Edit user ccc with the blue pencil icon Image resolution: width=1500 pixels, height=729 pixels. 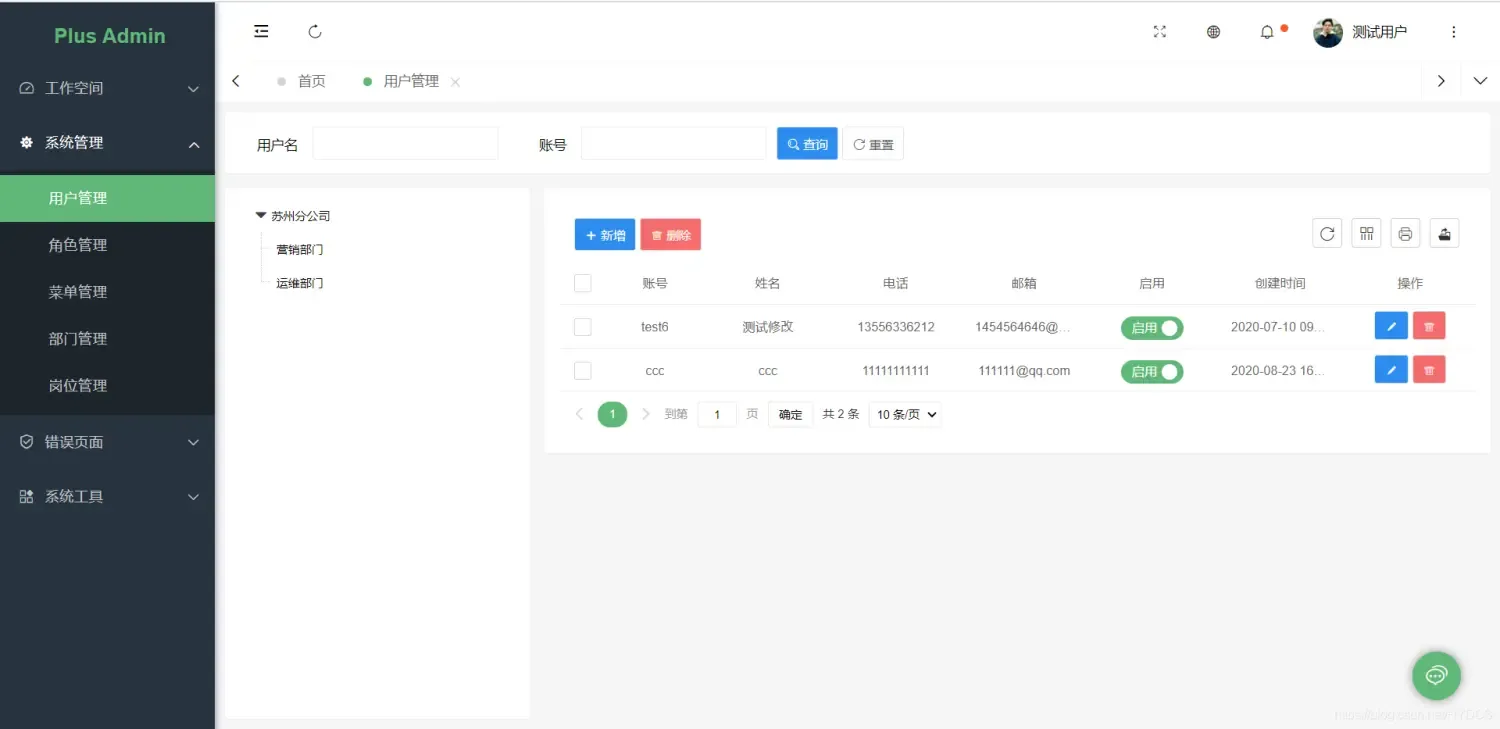pyautogui.click(x=1391, y=369)
